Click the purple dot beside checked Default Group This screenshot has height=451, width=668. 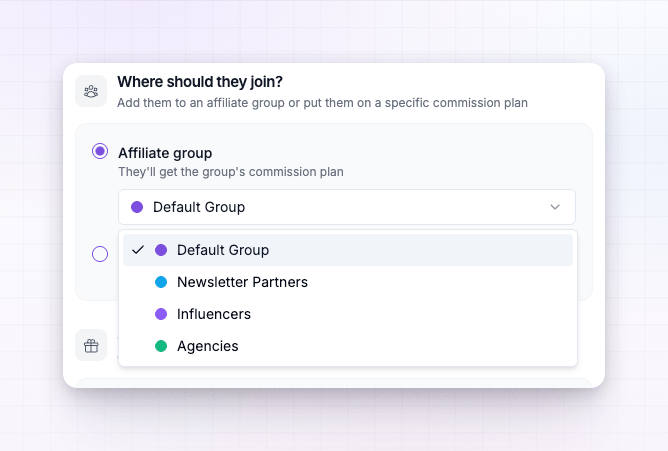click(161, 250)
